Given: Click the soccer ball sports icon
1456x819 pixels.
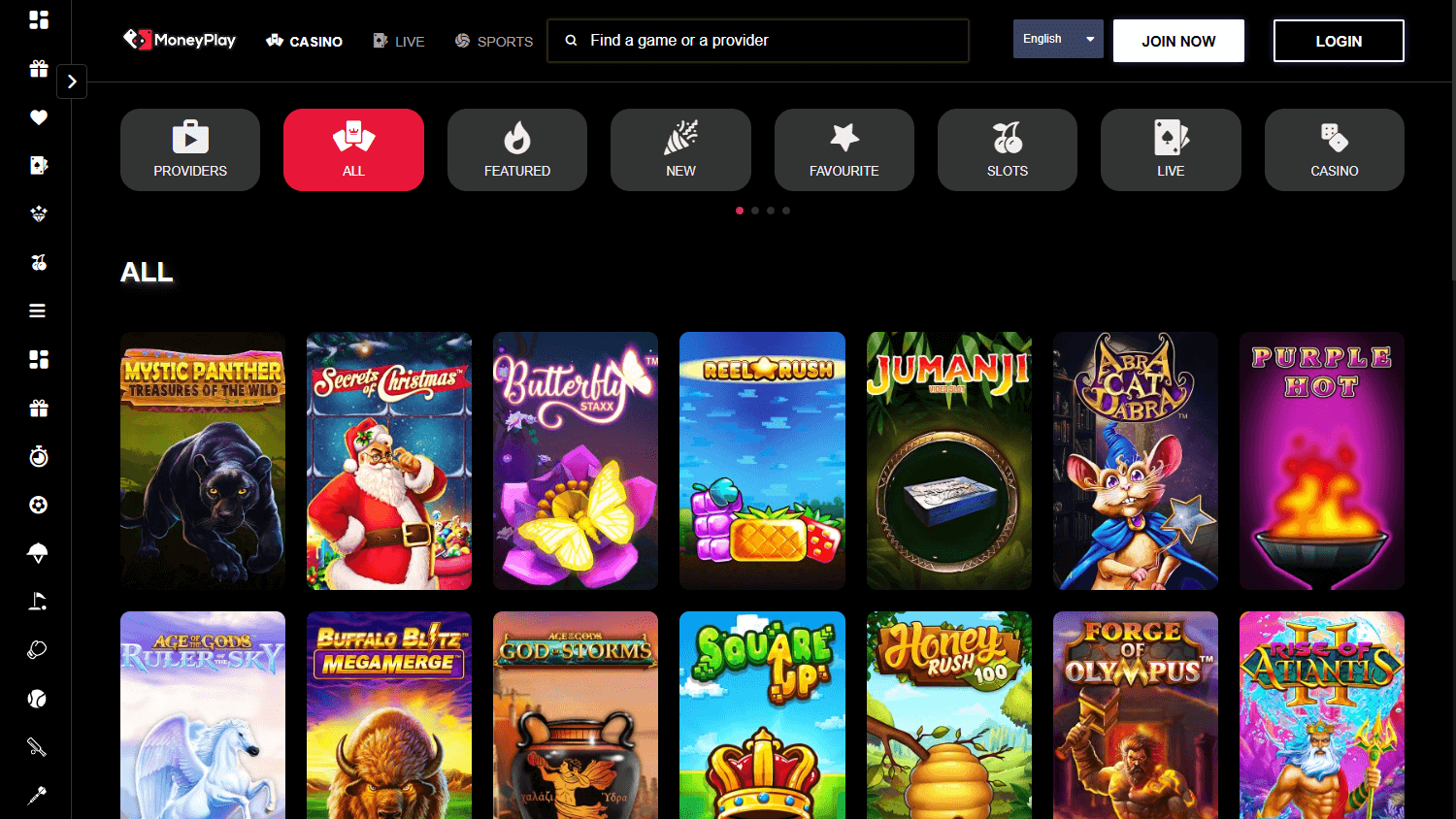Looking at the screenshot, I should (x=38, y=505).
